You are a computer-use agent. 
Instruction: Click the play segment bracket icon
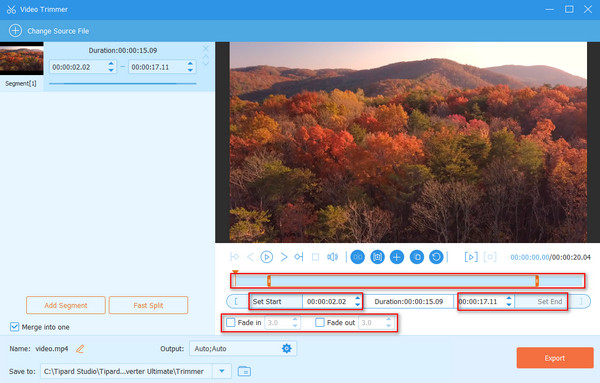(x=471, y=257)
